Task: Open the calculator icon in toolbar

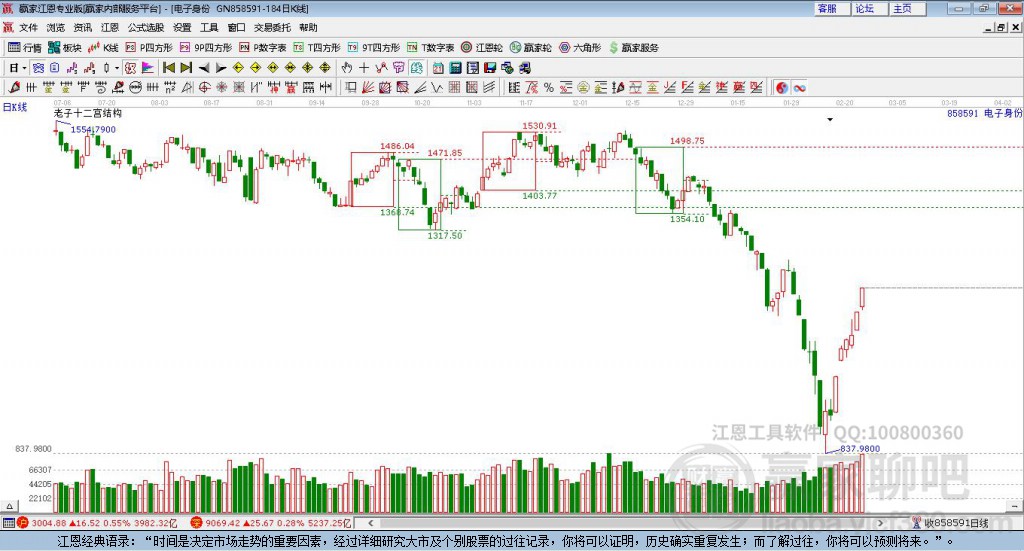Action: click(456, 68)
